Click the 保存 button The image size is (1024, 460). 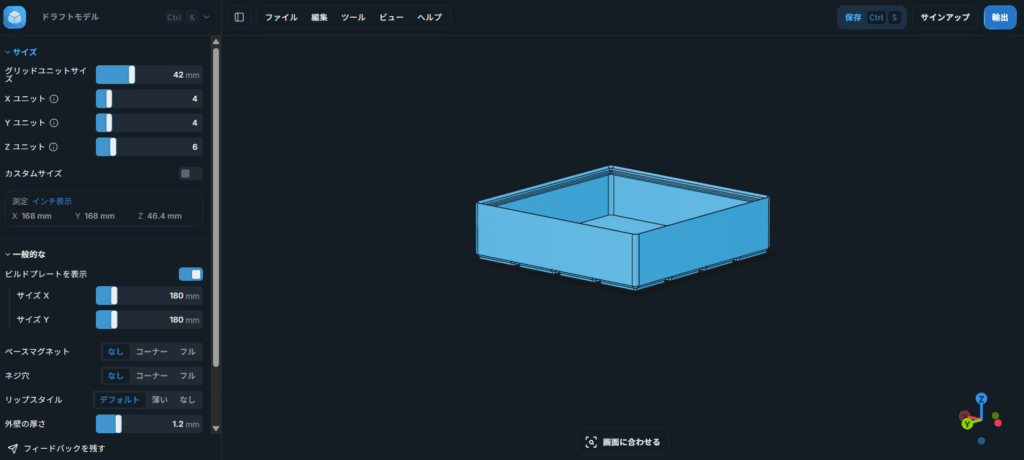point(872,18)
